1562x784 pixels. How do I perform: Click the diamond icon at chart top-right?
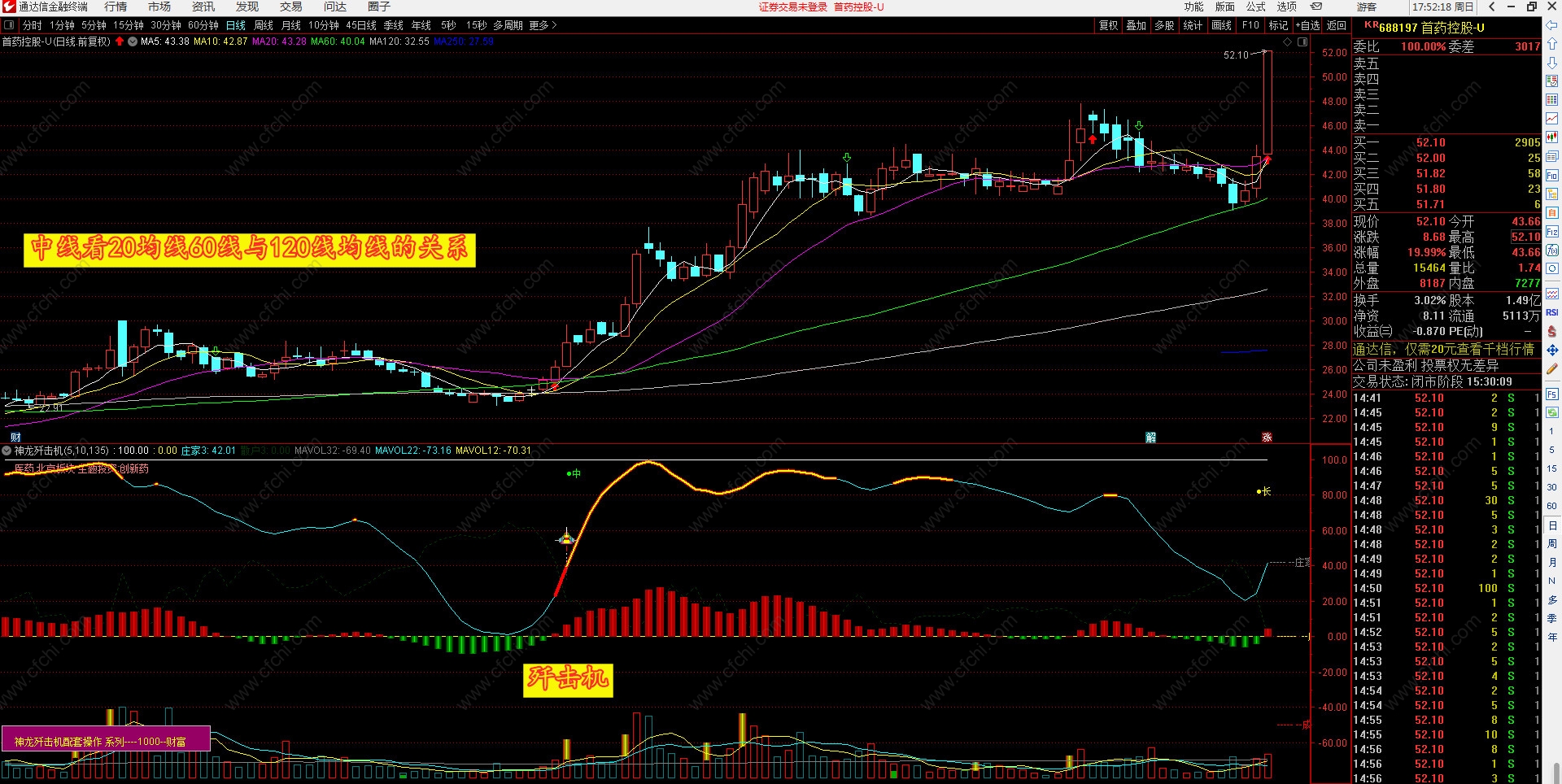(1287, 41)
